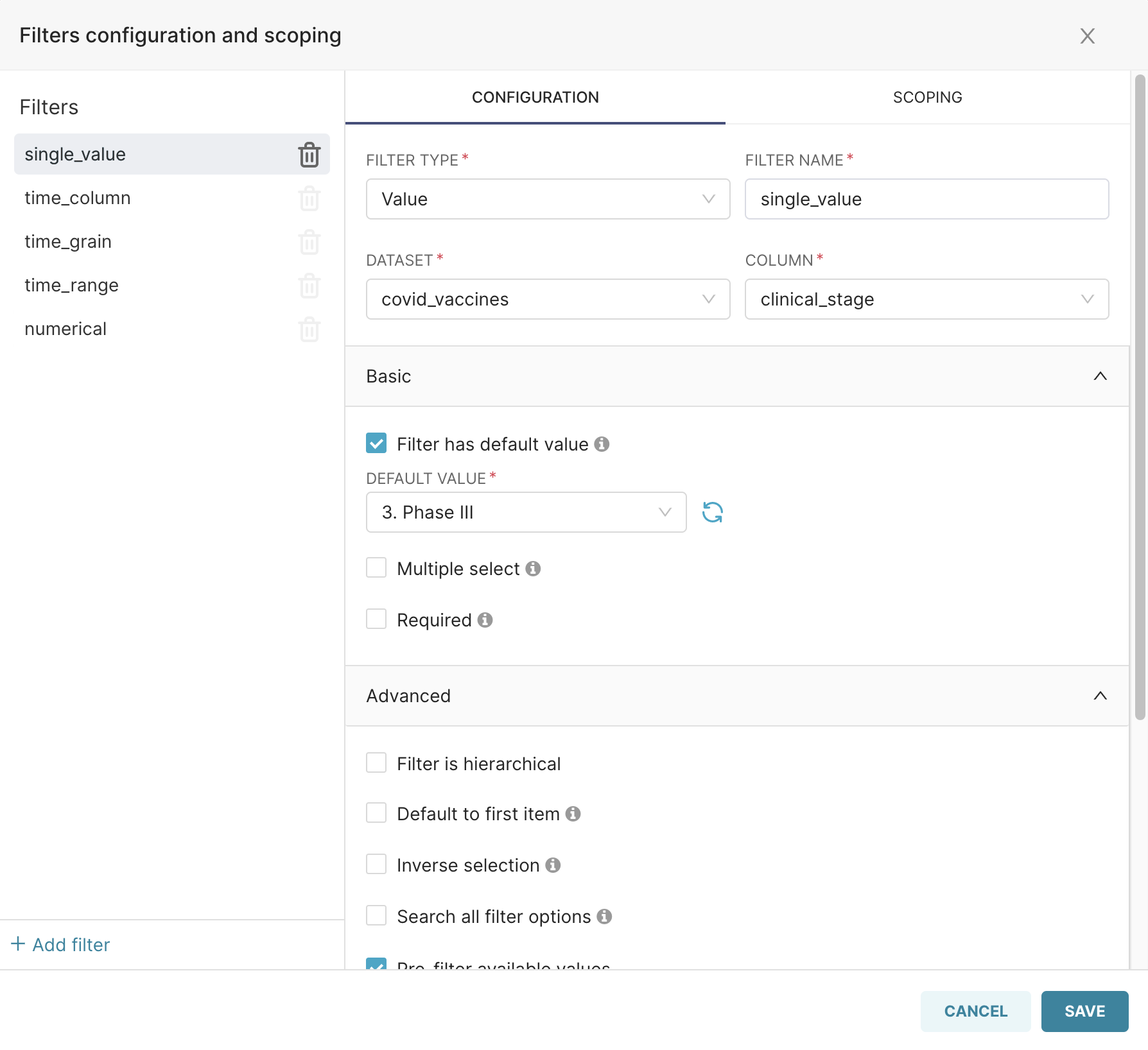1148x1050 pixels.
Task: Select the single_value filter in list
Action: [171, 154]
